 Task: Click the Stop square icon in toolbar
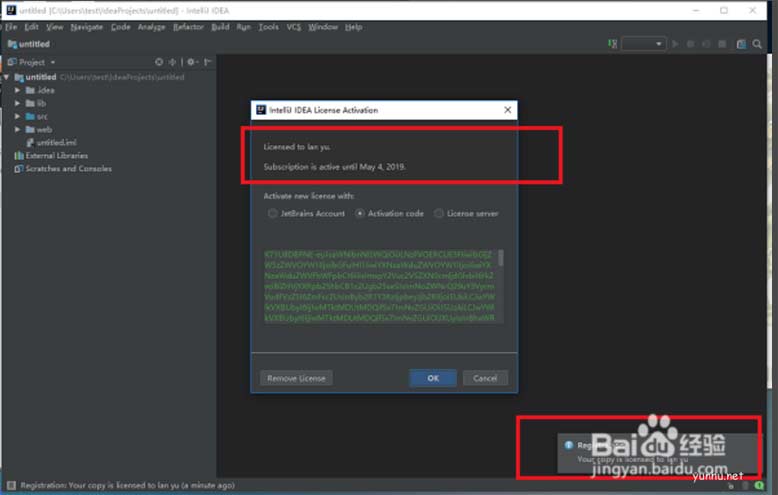[722, 44]
